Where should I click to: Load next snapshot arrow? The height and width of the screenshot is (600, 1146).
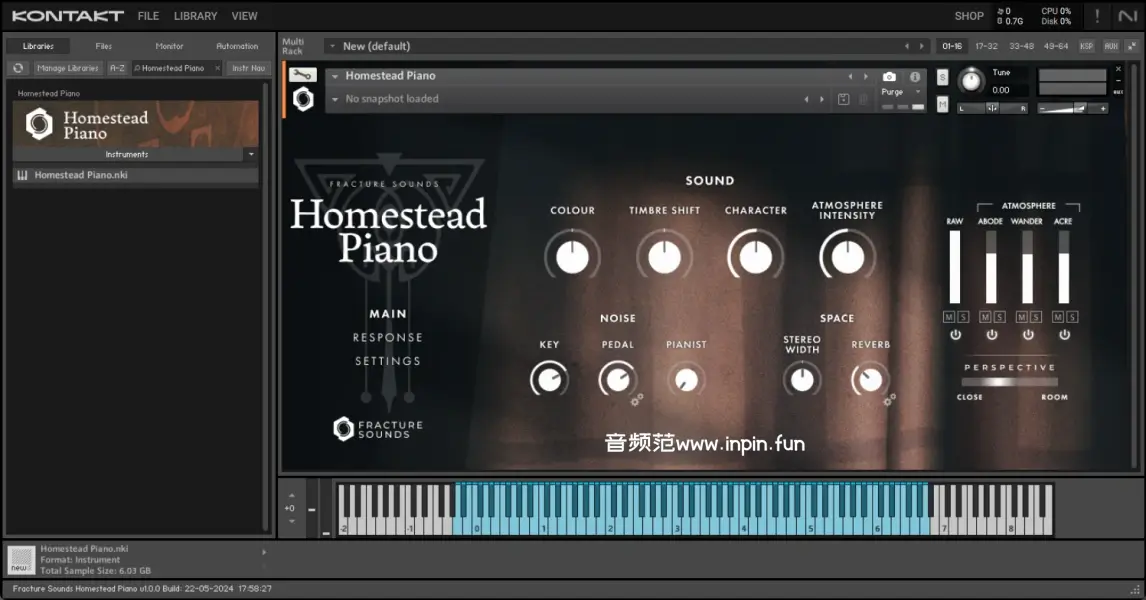tap(822, 99)
